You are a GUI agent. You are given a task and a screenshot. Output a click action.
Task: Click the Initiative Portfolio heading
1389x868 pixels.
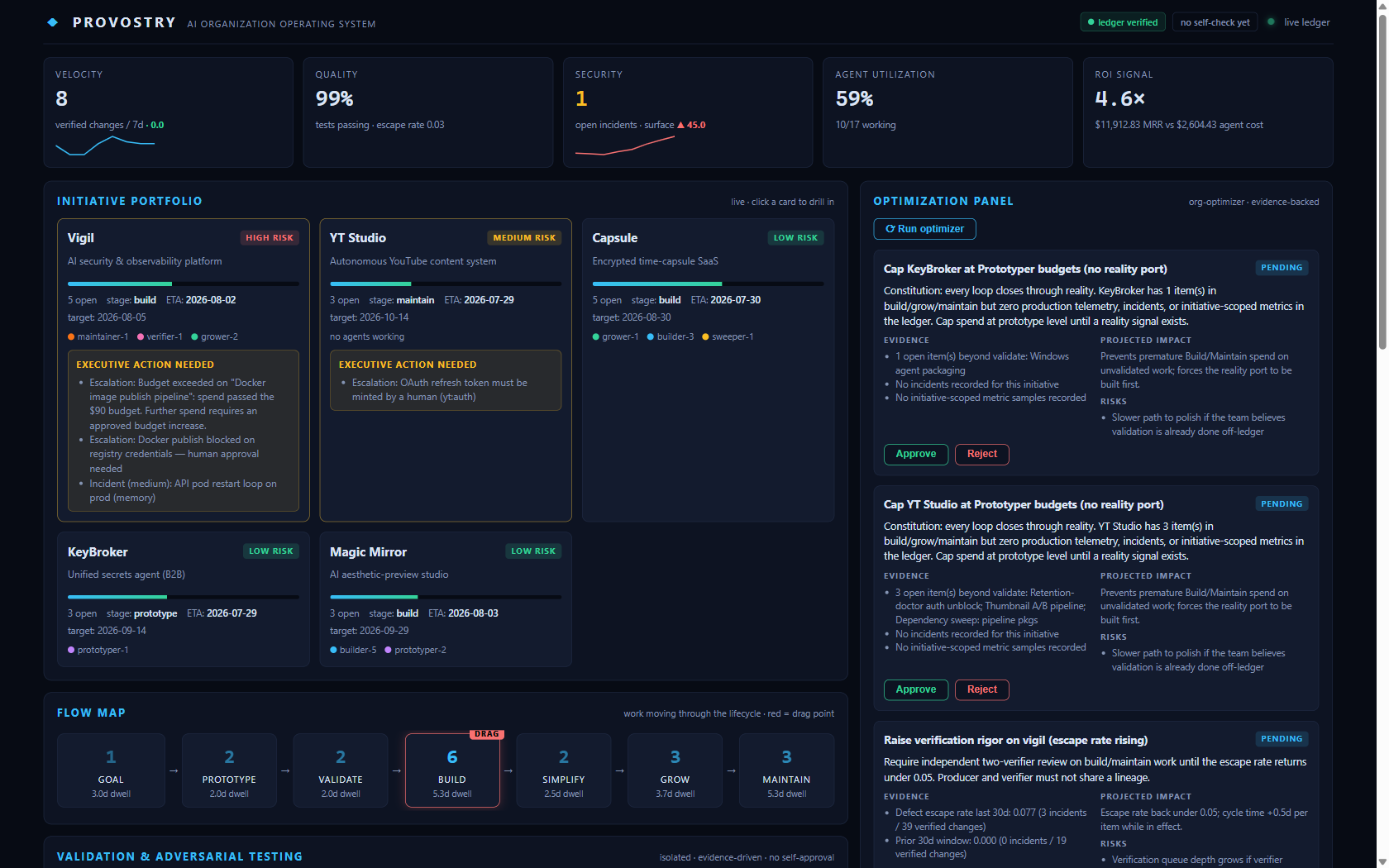(129, 201)
